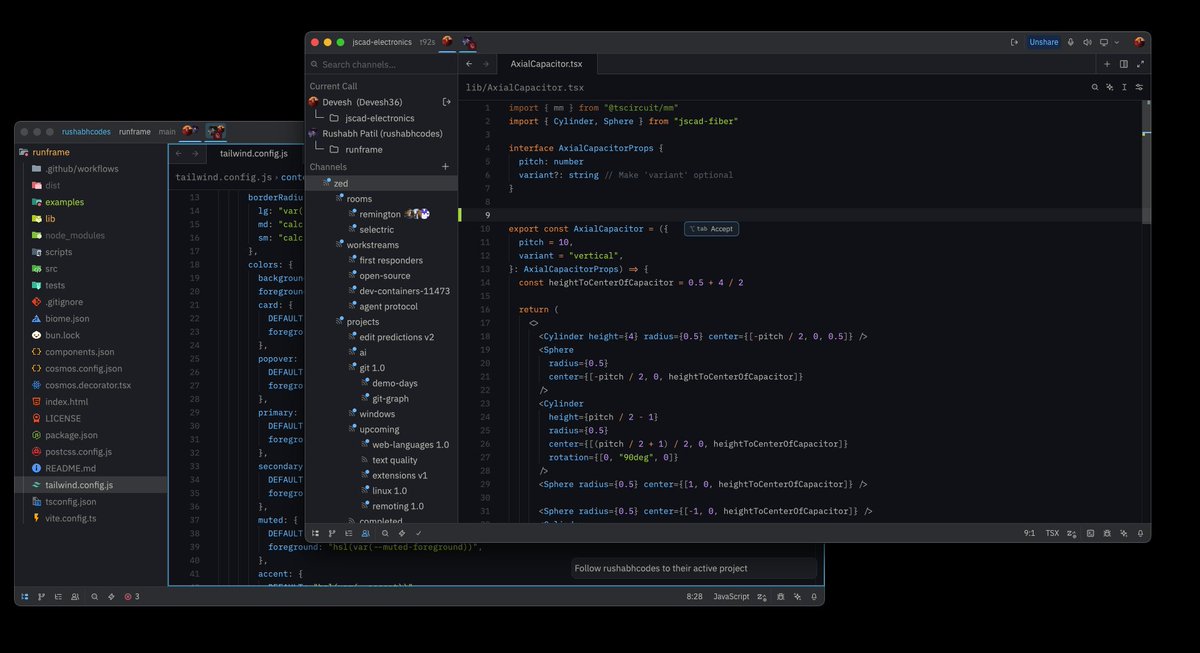
Task: Expand .github/workflows folder in back window
Action: [x=91, y=169]
